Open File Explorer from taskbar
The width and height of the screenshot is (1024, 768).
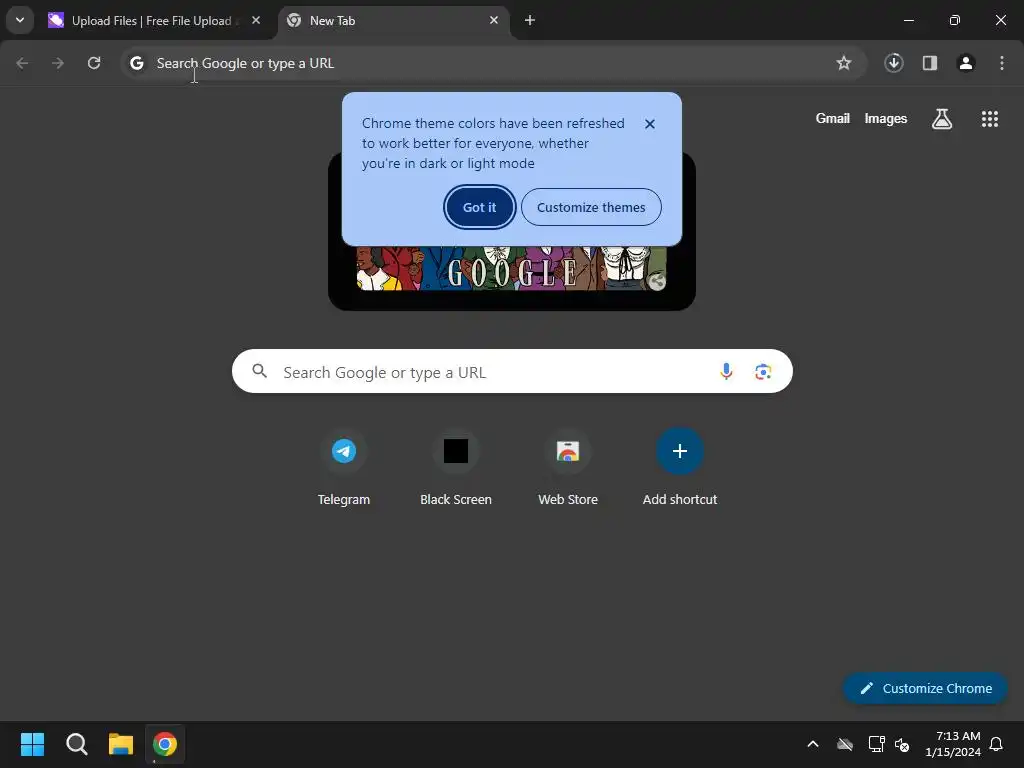[x=121, y=744]
